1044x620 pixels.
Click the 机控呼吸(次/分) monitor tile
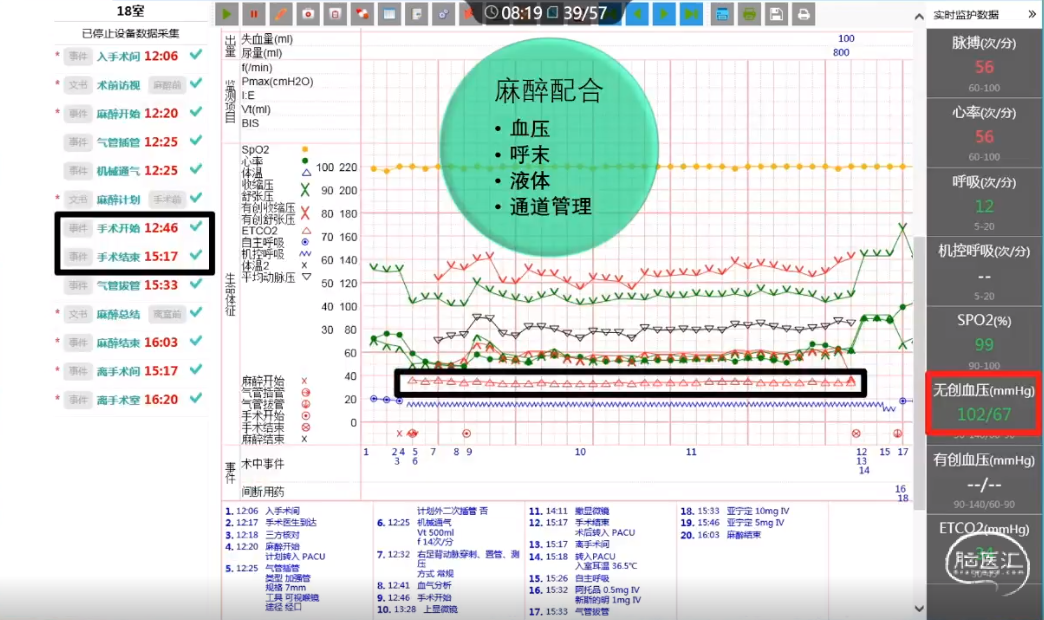pyautogui.click(x=984, y=271)
